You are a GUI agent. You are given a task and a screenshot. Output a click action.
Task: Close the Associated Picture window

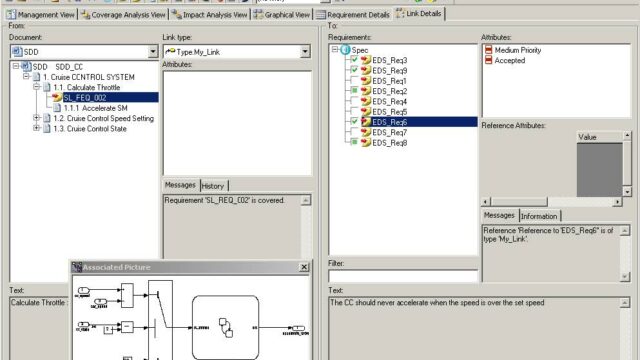coord(304,267)
